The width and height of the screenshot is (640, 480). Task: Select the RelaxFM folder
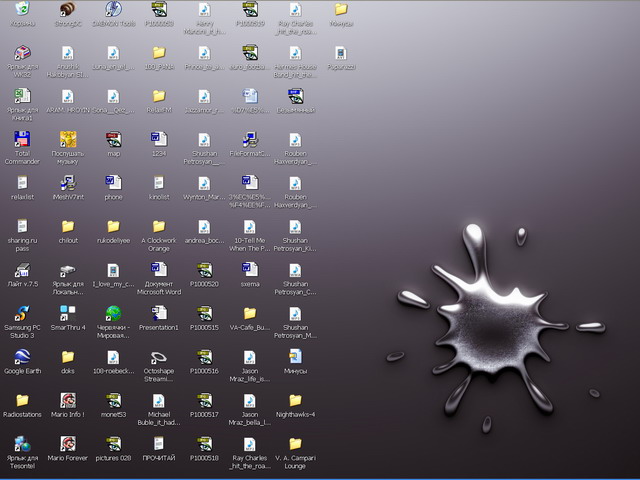coord(158,96)
